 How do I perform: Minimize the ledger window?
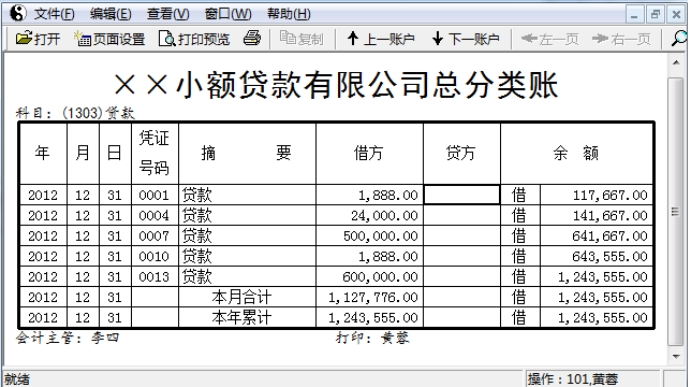click(x=635, y=15)
